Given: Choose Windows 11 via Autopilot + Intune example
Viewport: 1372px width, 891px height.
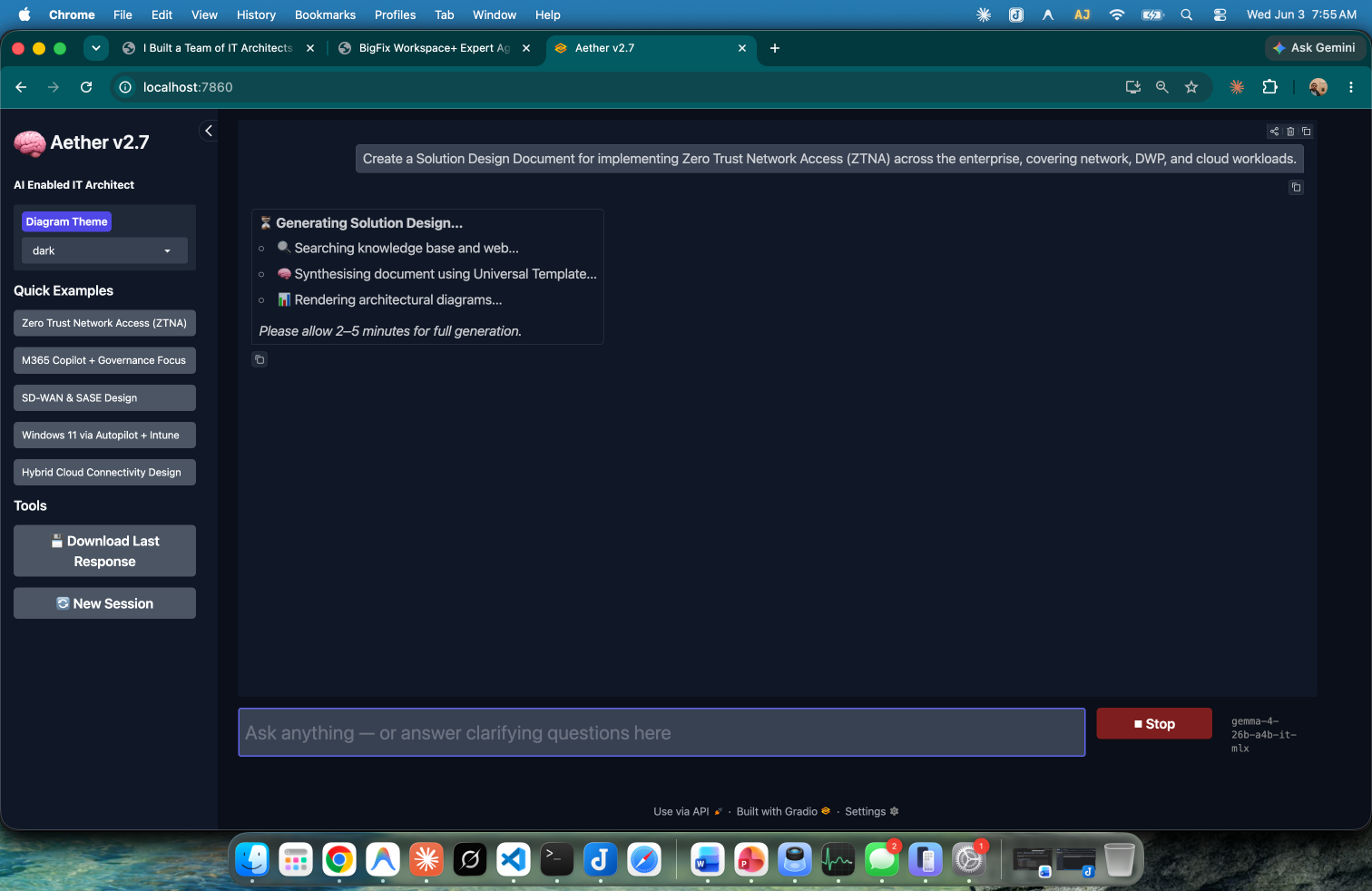Looking at the screenshot, I should 104,435.
